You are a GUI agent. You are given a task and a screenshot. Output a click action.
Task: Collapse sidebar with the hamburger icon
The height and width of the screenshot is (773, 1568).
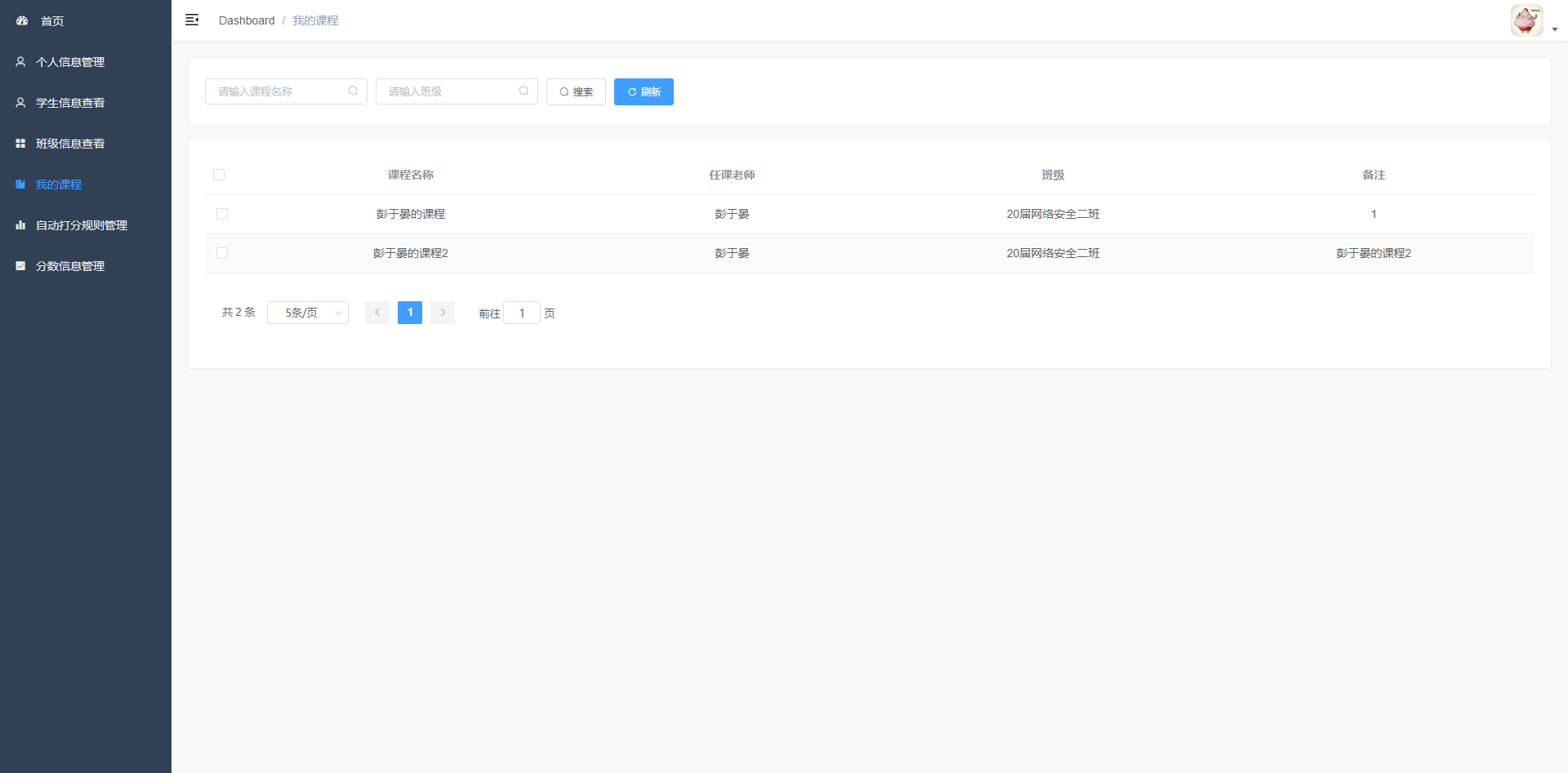192,20
